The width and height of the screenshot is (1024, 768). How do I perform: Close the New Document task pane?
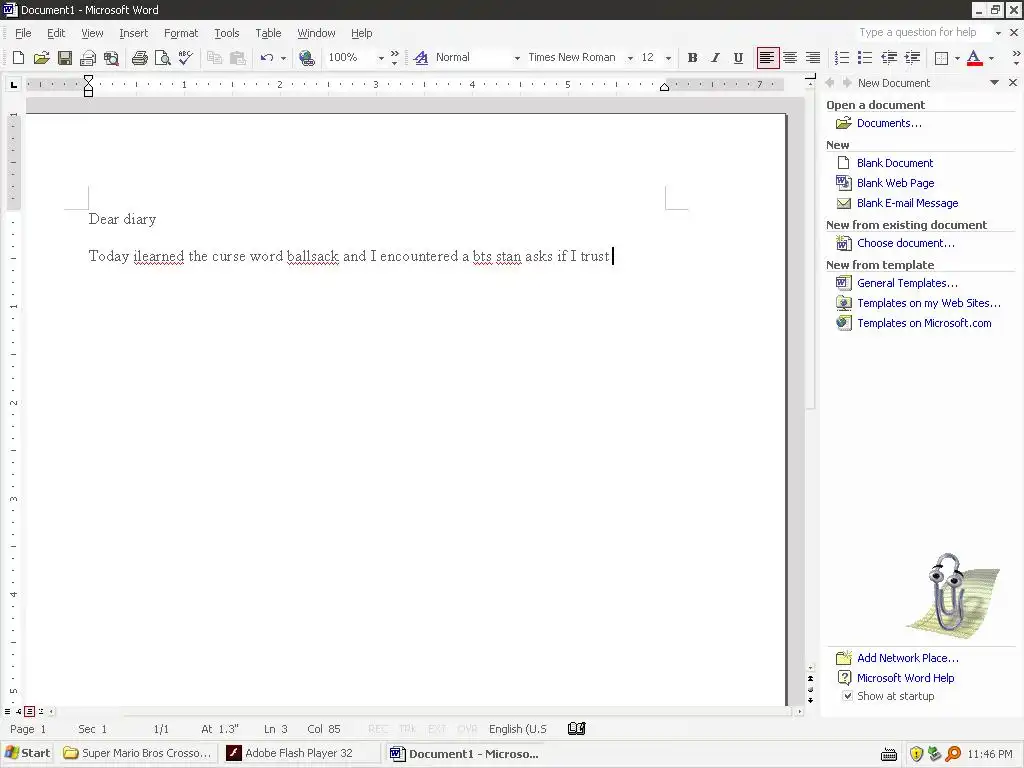[x=1013, y=83]
